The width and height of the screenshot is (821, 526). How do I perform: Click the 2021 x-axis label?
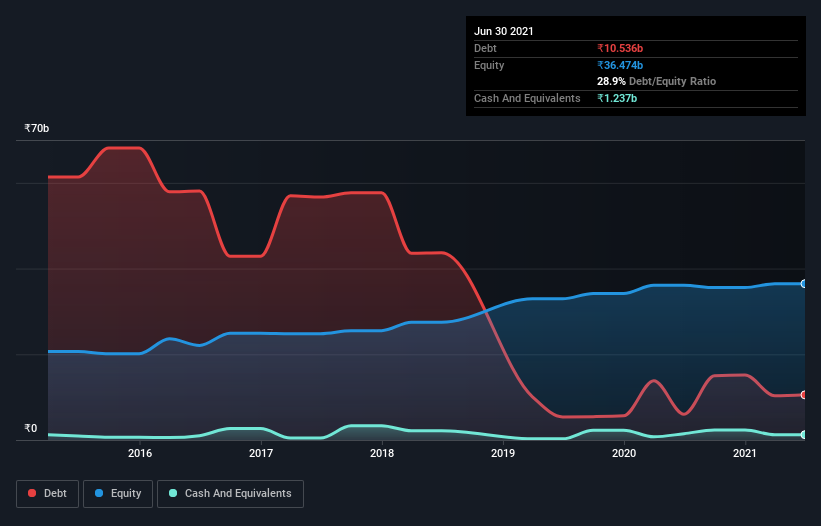(745, 453)
